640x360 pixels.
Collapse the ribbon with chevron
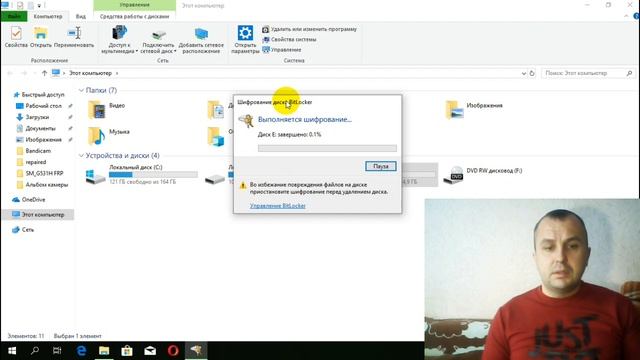(627, 16)
